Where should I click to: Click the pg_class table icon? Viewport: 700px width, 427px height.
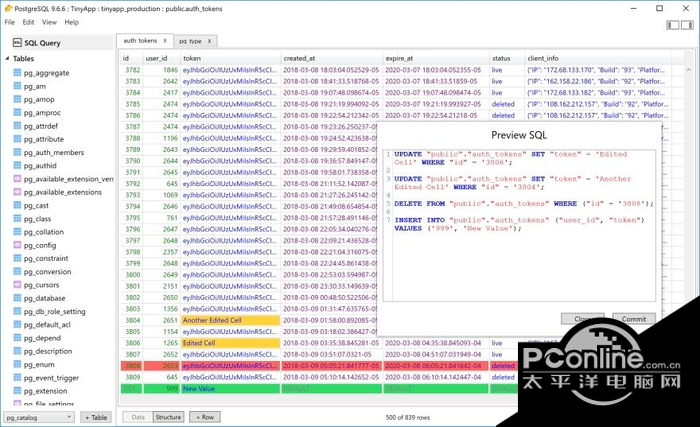pos(17,218)
